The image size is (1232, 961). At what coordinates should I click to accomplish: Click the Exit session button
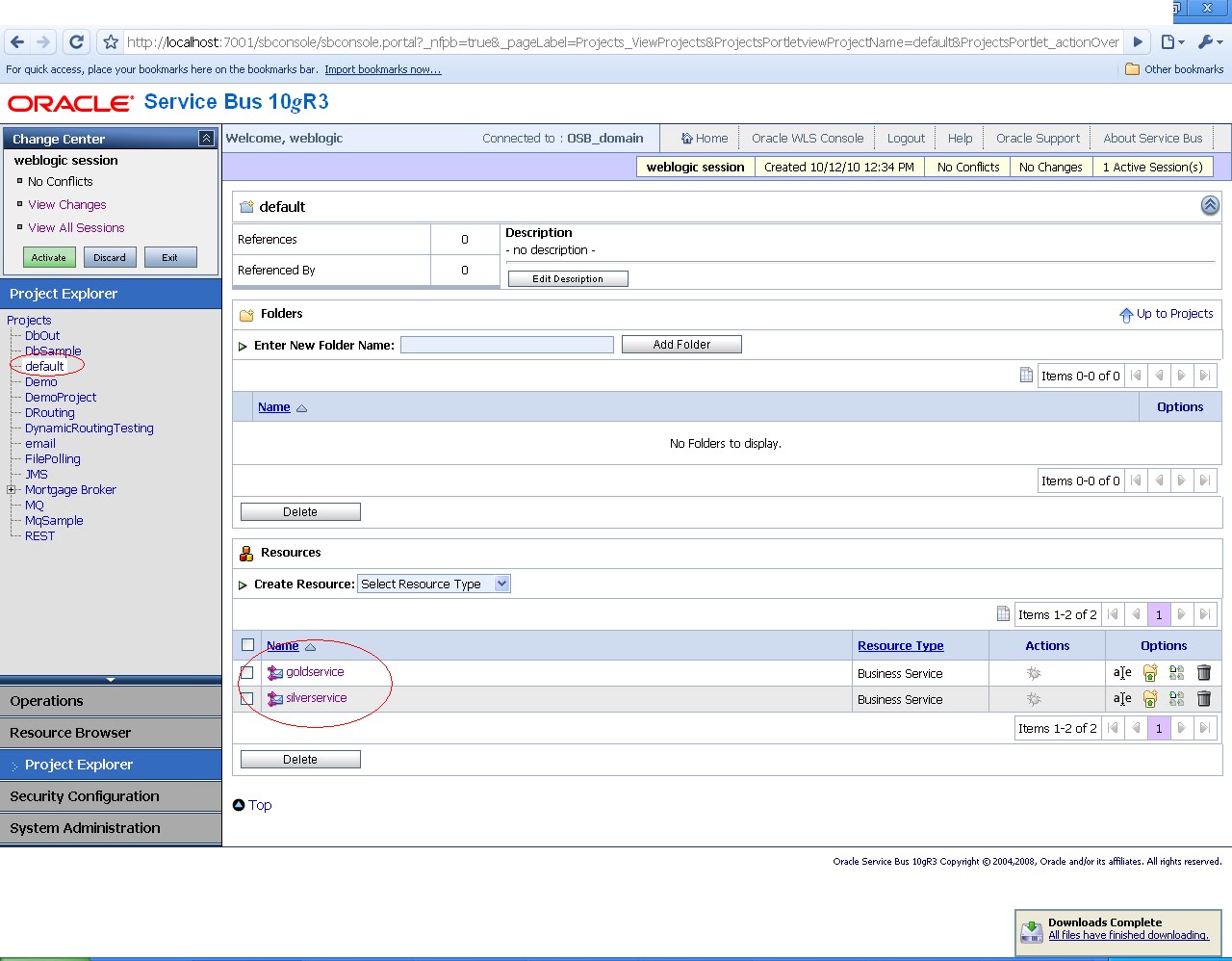coord(170,257)
